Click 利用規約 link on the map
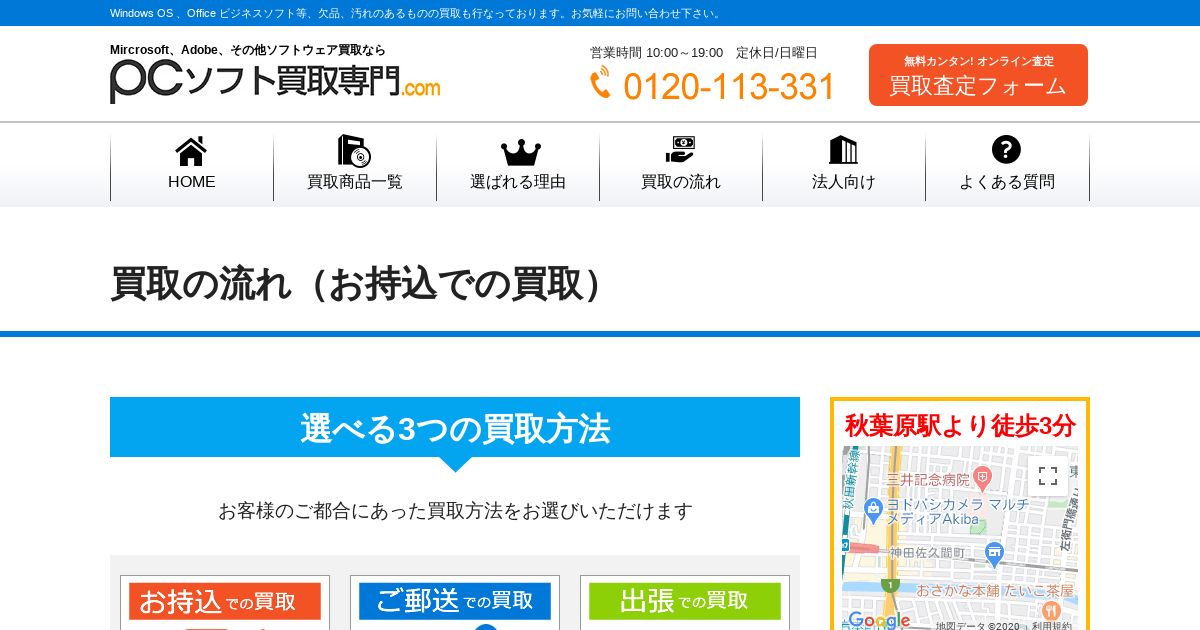Image resolution: width=1200 pixels, height=630 pixels. click(x=1050, y=625)
